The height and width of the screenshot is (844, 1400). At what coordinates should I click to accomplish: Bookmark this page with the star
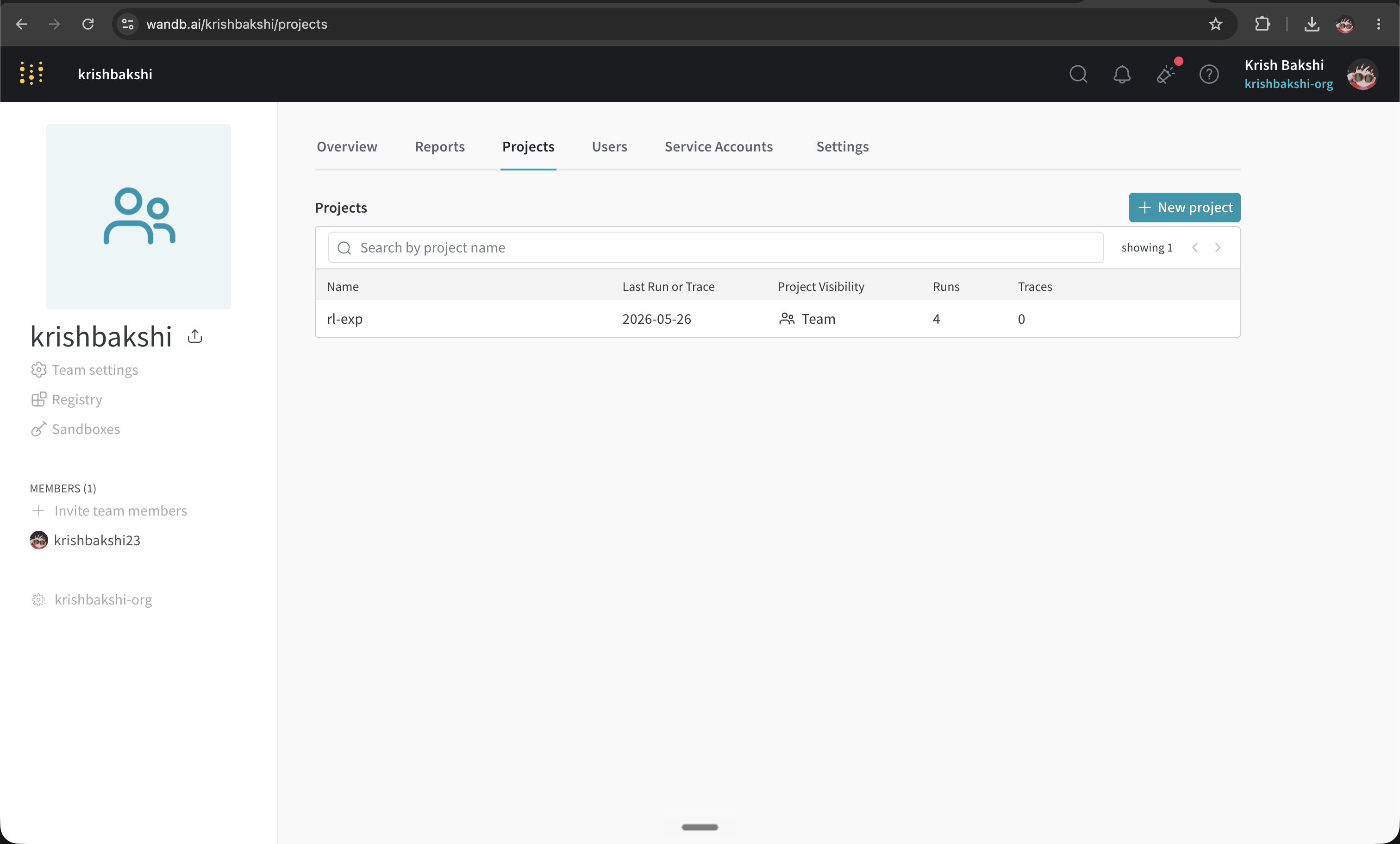coord(1215,24)
